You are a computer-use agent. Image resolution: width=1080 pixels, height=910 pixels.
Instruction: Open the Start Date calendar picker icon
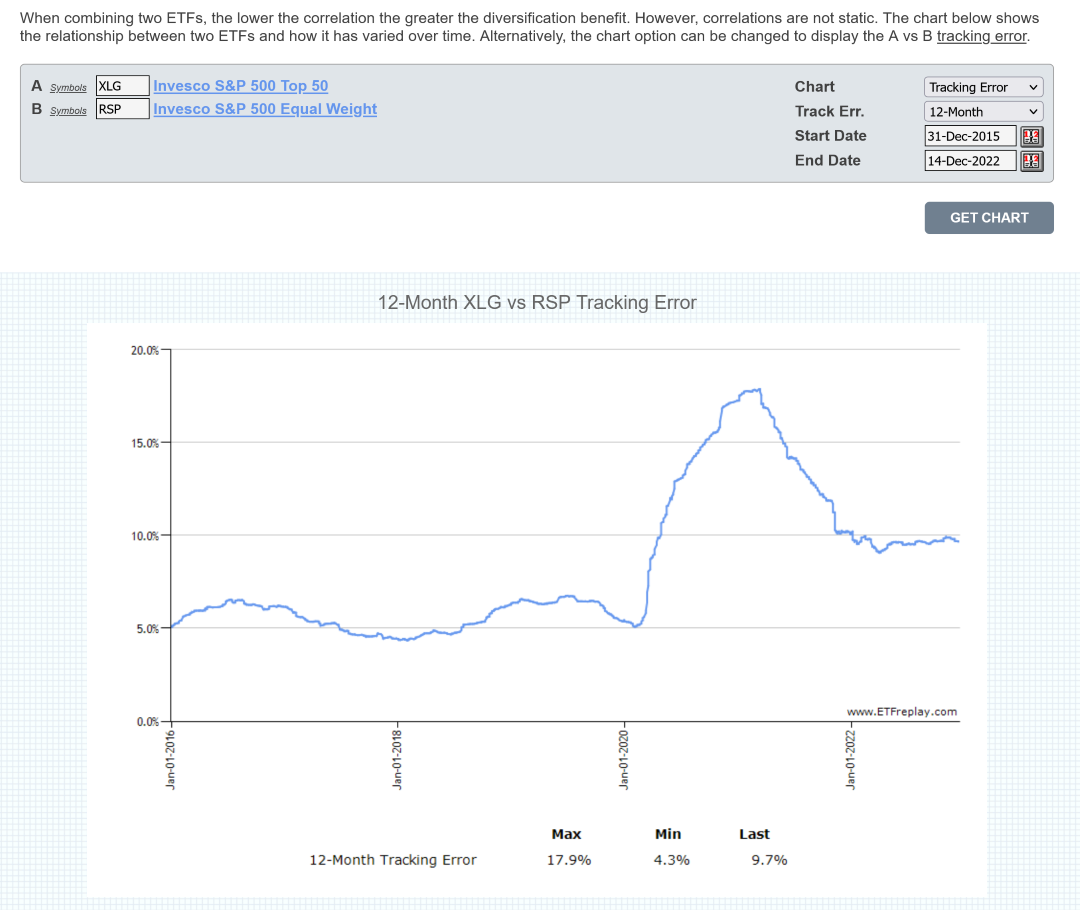[1031, 136]
